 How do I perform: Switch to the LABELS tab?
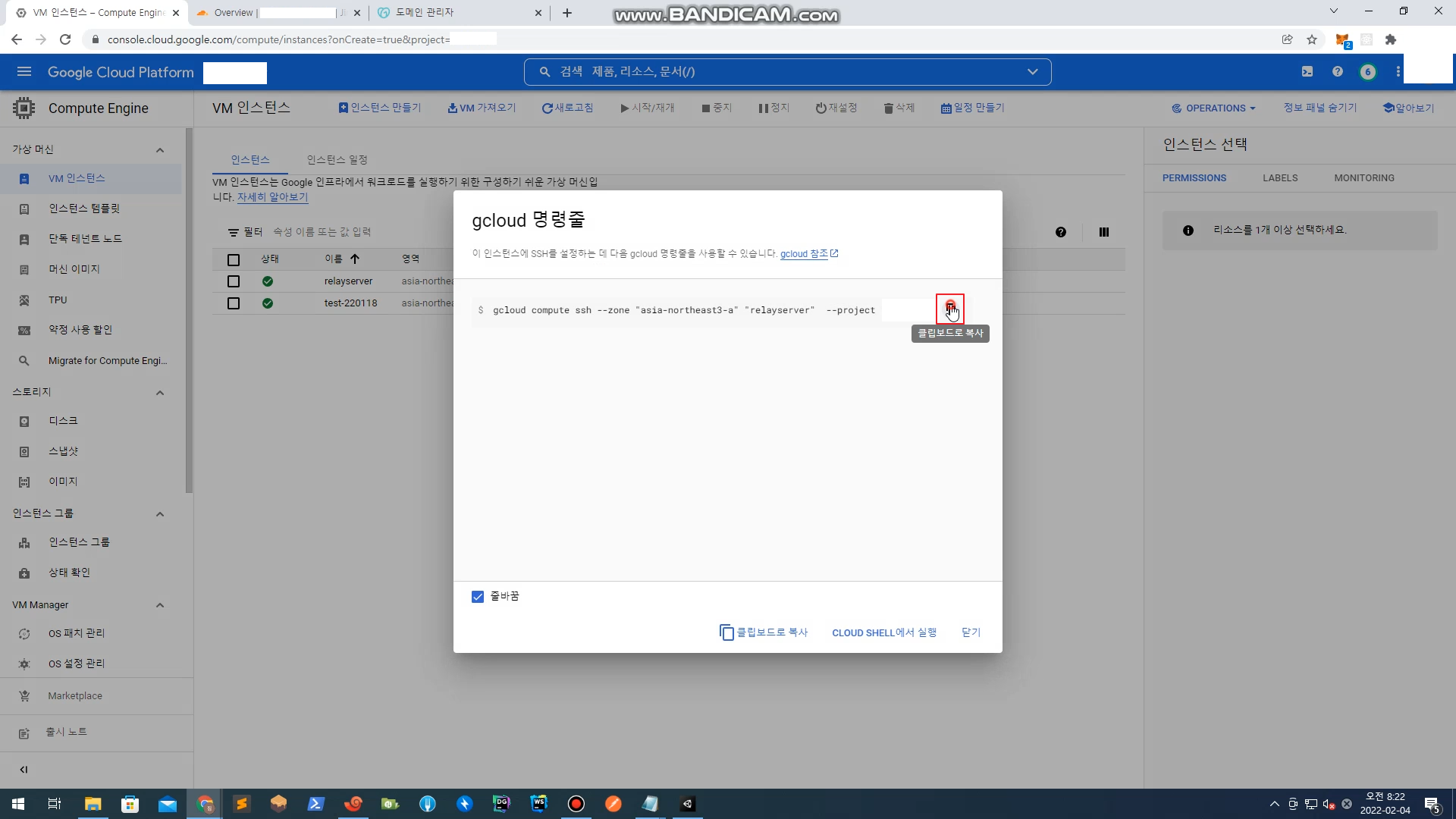coord(1280,177)
